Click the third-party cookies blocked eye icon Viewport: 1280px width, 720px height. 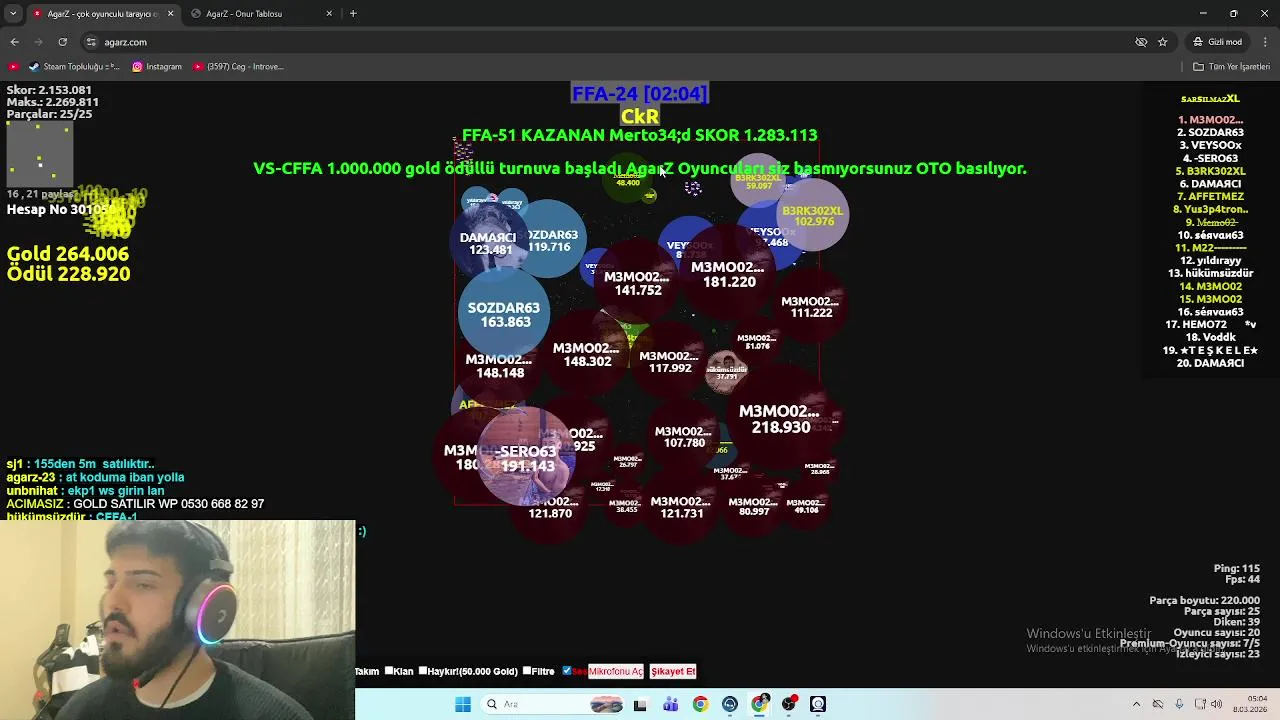click(1141, 42)
